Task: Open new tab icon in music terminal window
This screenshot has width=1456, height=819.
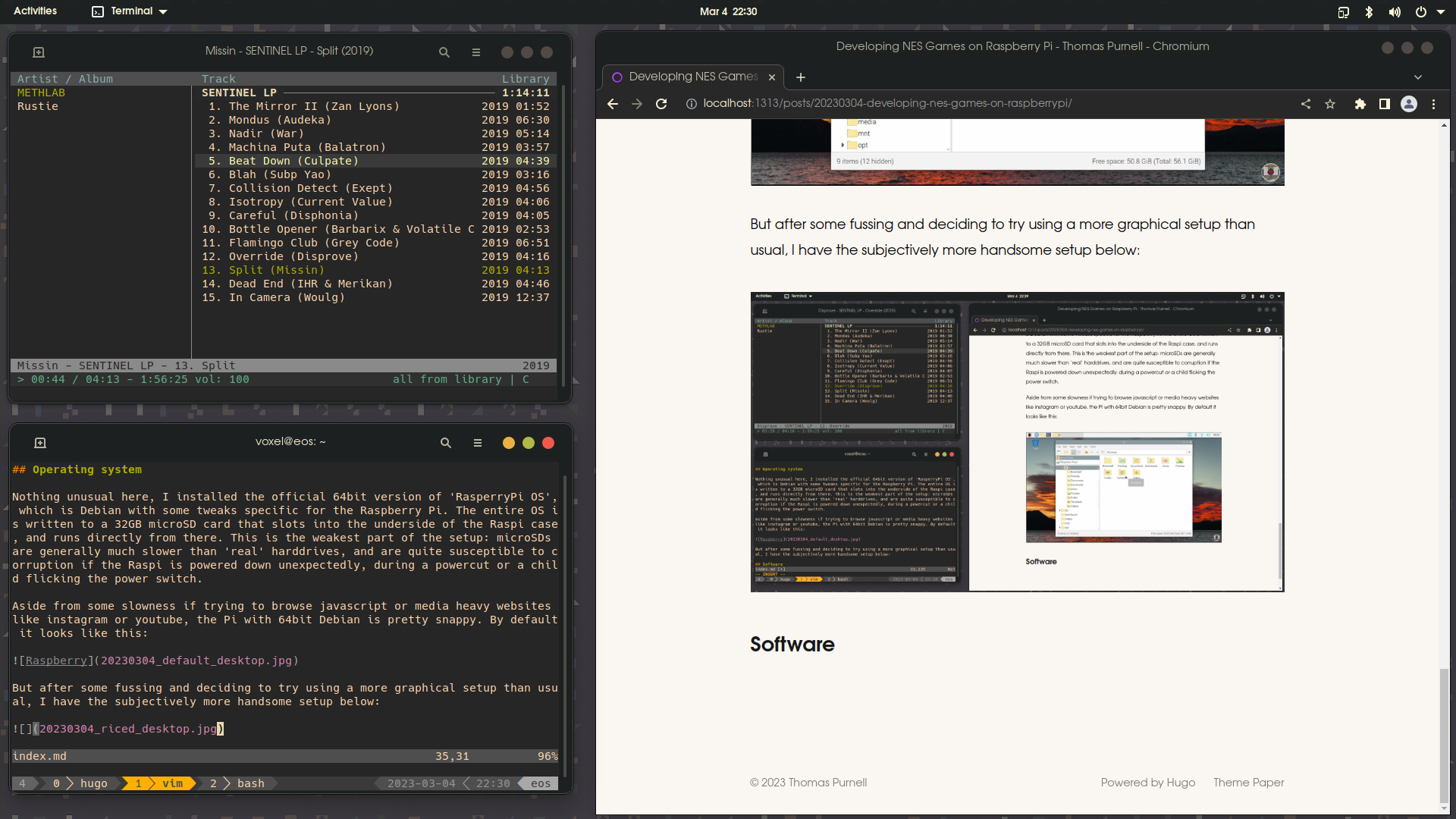Action: pyautogui.click(x=39, y=52)
